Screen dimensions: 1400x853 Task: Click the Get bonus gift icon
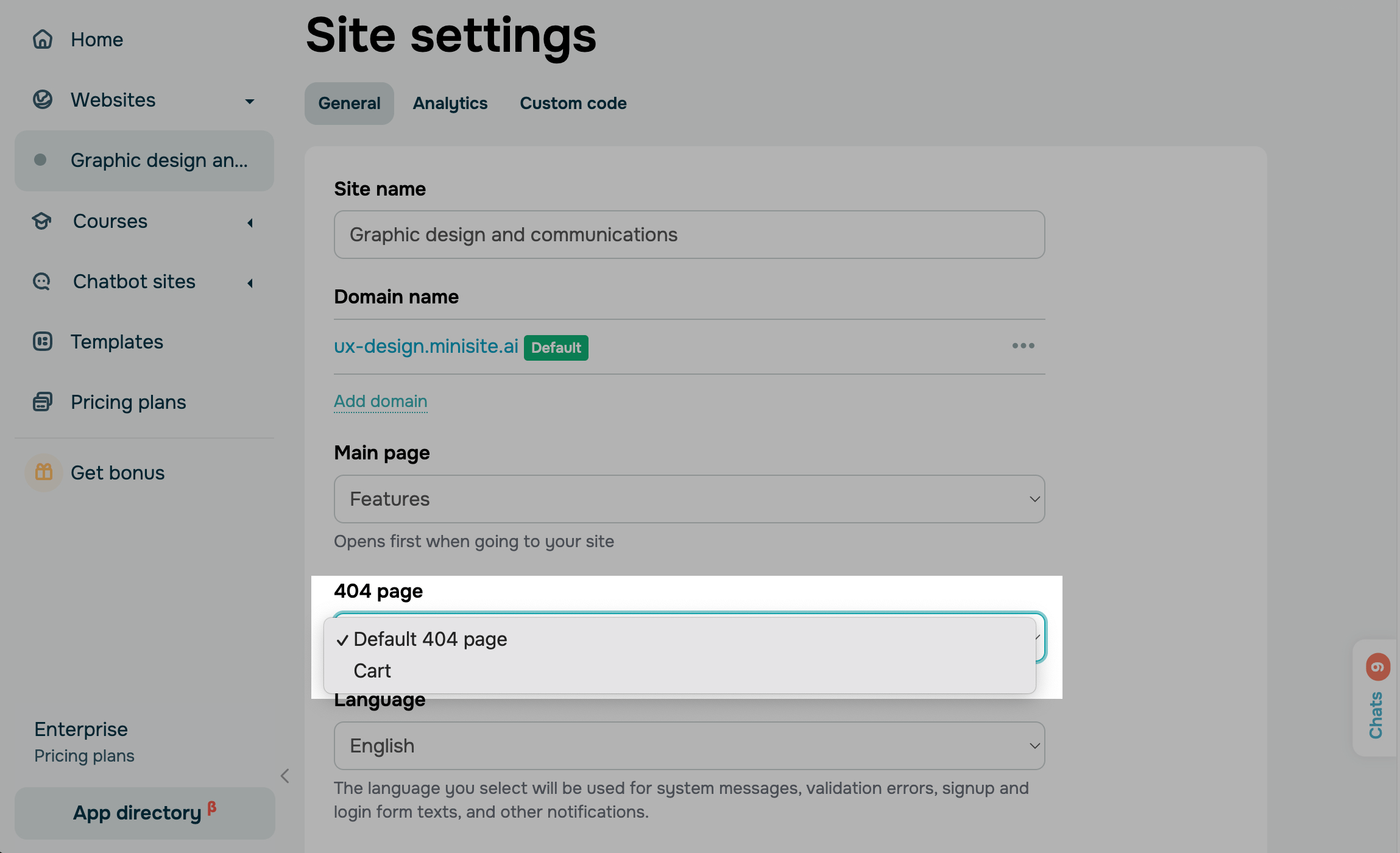click(44, 472)
